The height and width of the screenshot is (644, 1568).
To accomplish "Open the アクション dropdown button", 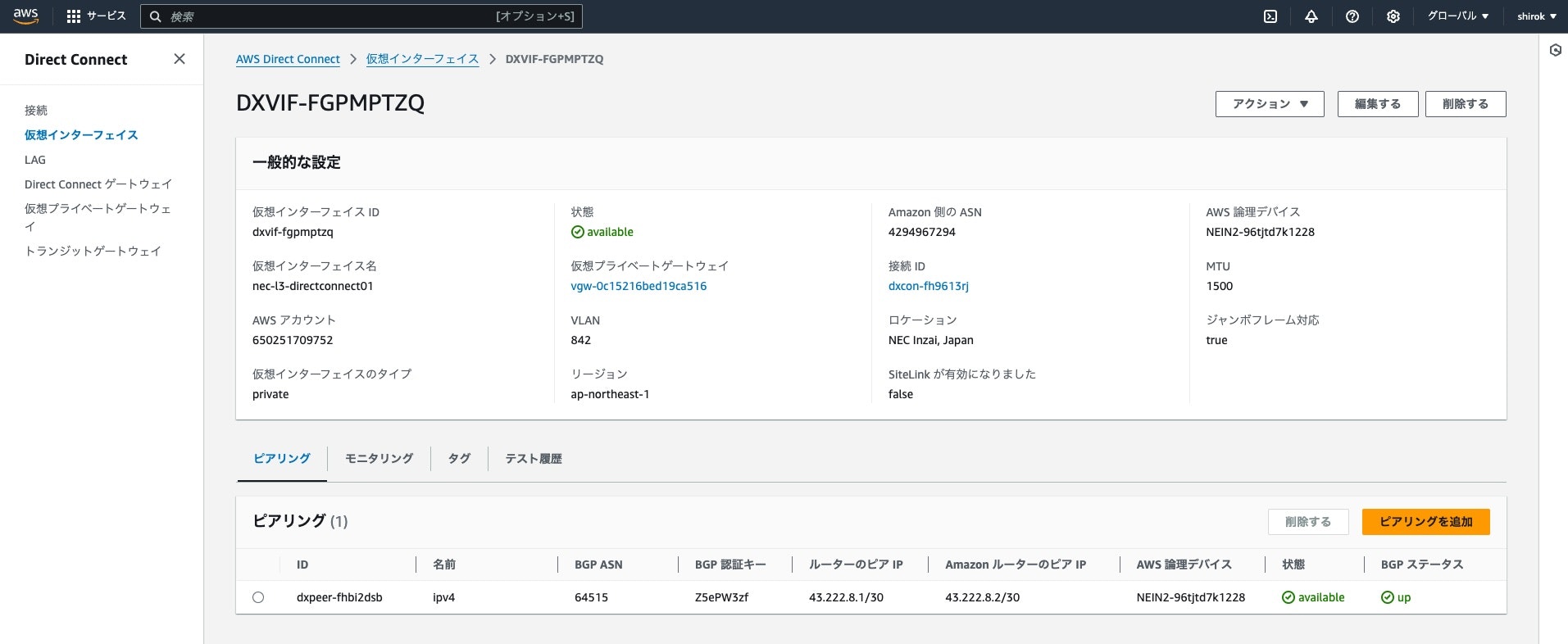I will click(1270, 104).
